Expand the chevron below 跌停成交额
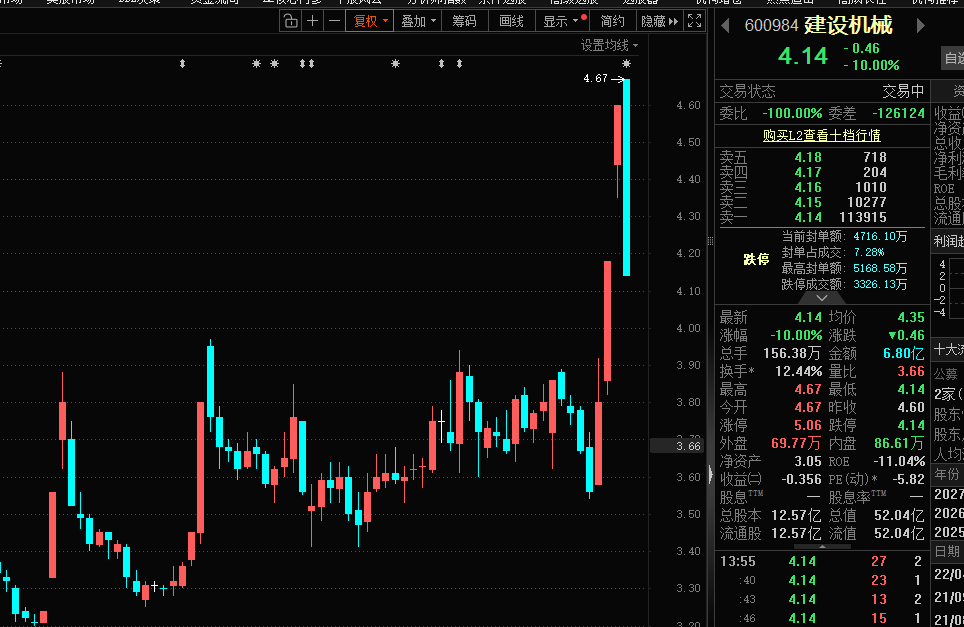Image resolution: width=964 pixels, height=627 pixels. [822, 298]
